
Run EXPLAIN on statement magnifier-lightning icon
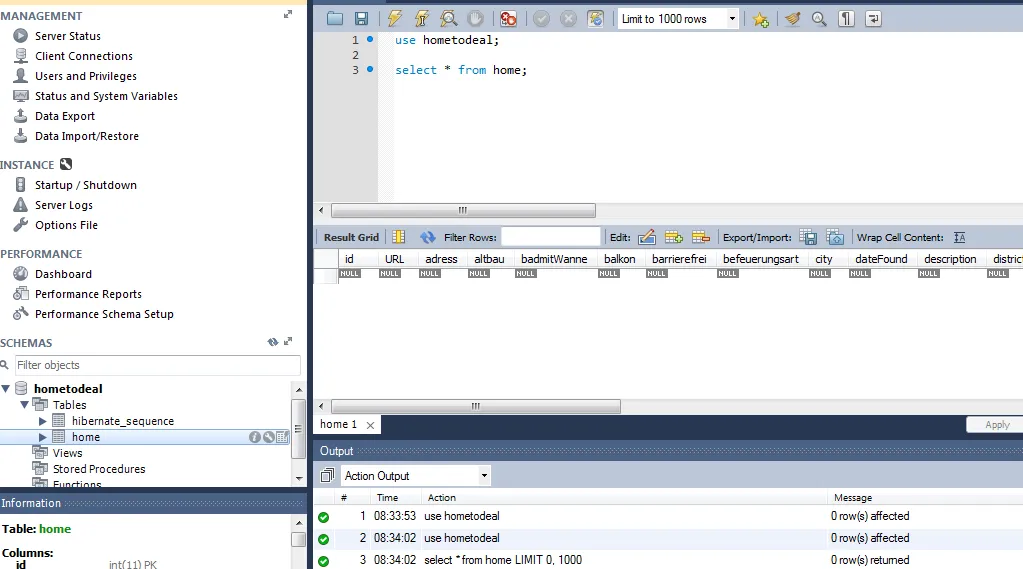click(x=448, y=19)
